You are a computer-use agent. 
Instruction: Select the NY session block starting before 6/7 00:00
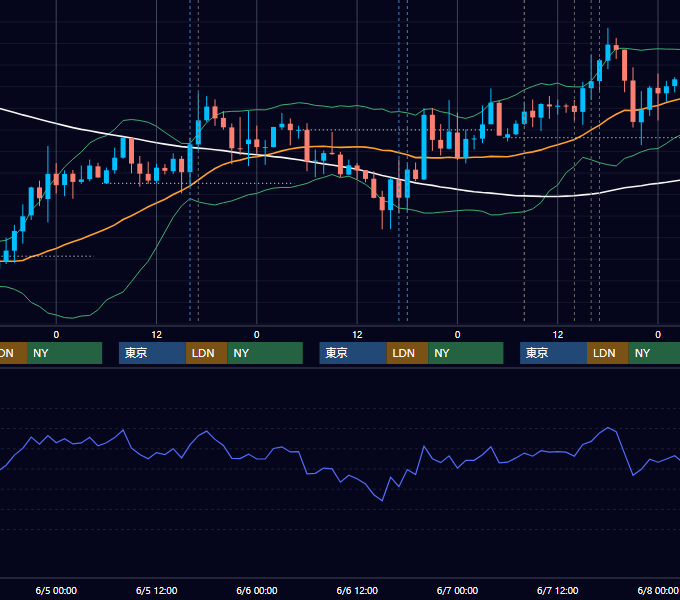click(x=466, y=353)
